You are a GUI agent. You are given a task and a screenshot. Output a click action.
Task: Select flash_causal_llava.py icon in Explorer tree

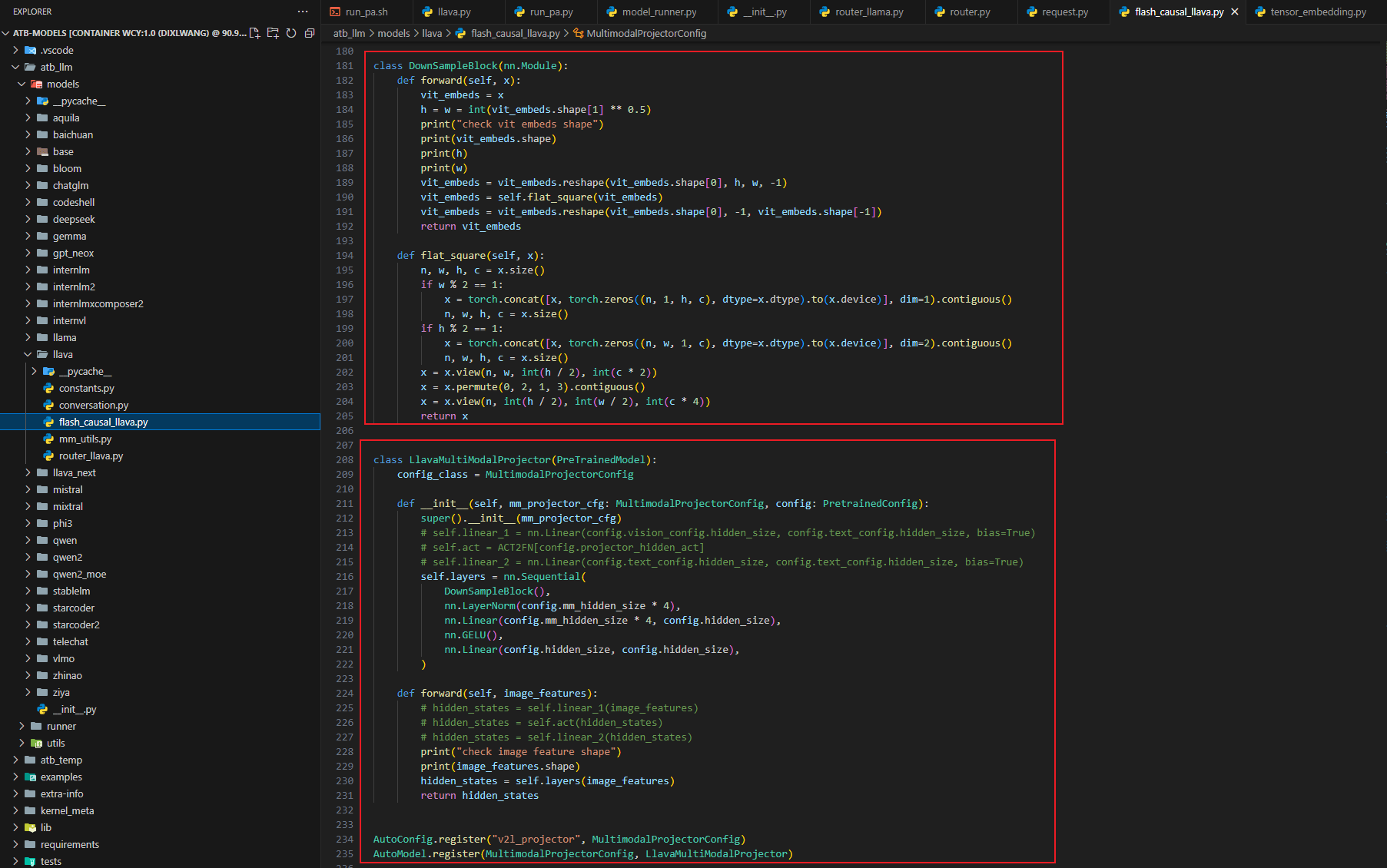coord(48,422)
